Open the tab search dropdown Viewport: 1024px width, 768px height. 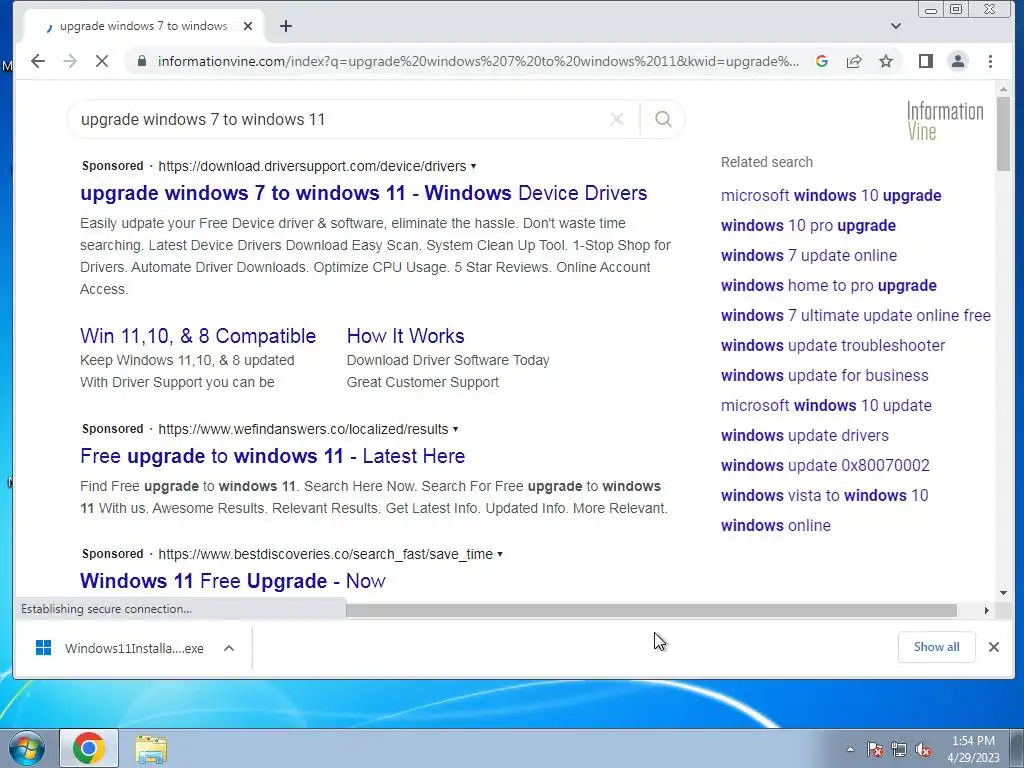(896, 26)
